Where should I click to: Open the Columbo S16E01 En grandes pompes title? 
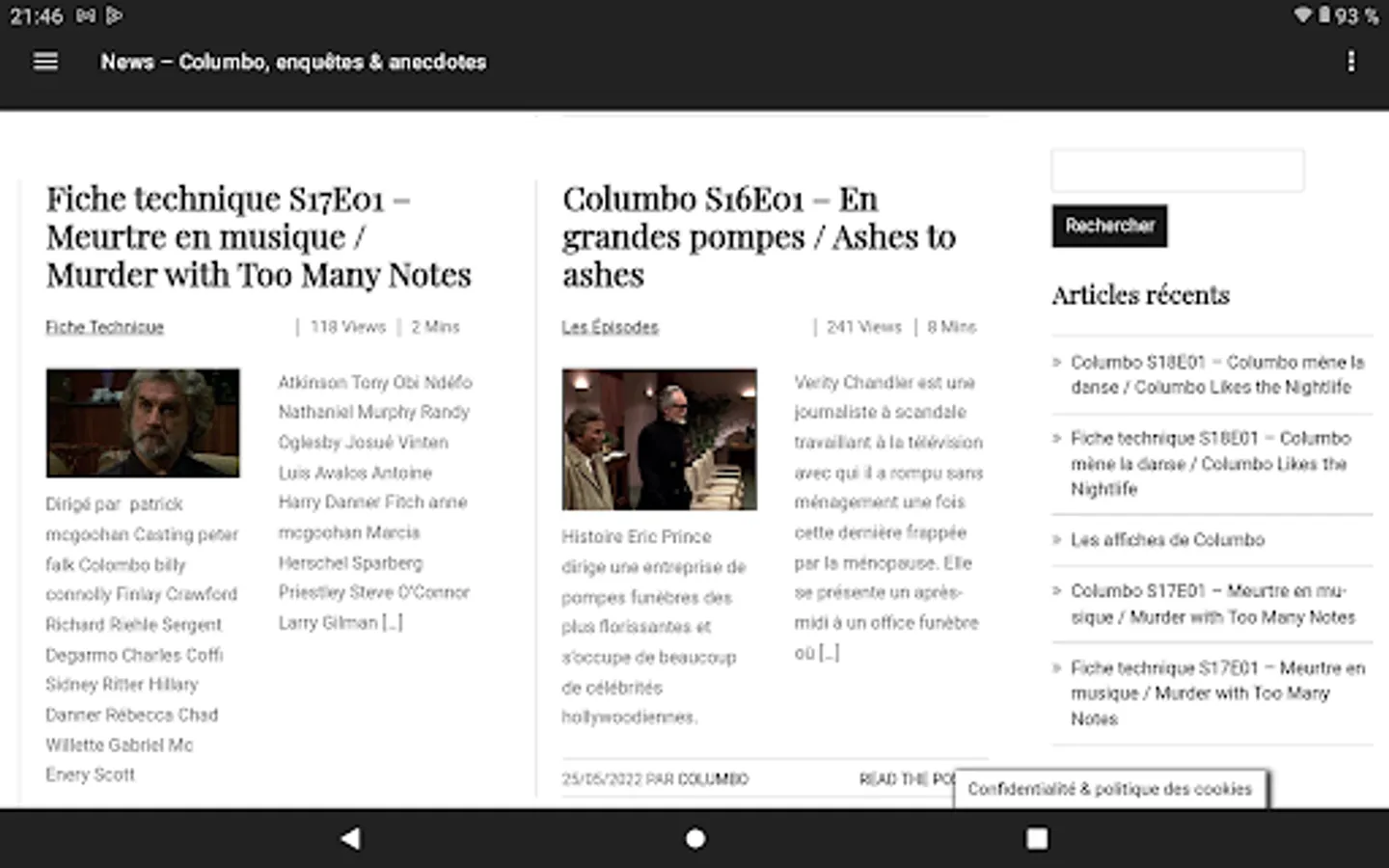tap(759, 236)
